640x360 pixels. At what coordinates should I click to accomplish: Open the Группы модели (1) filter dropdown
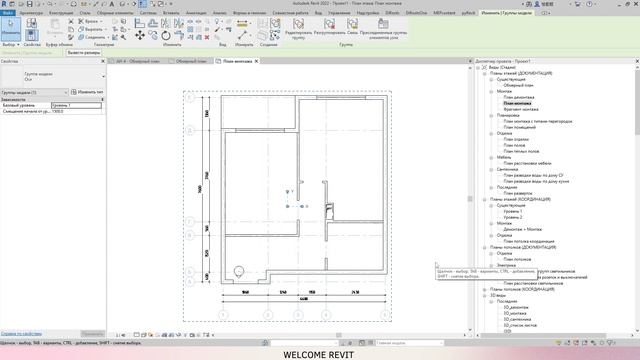pos(34,92)
